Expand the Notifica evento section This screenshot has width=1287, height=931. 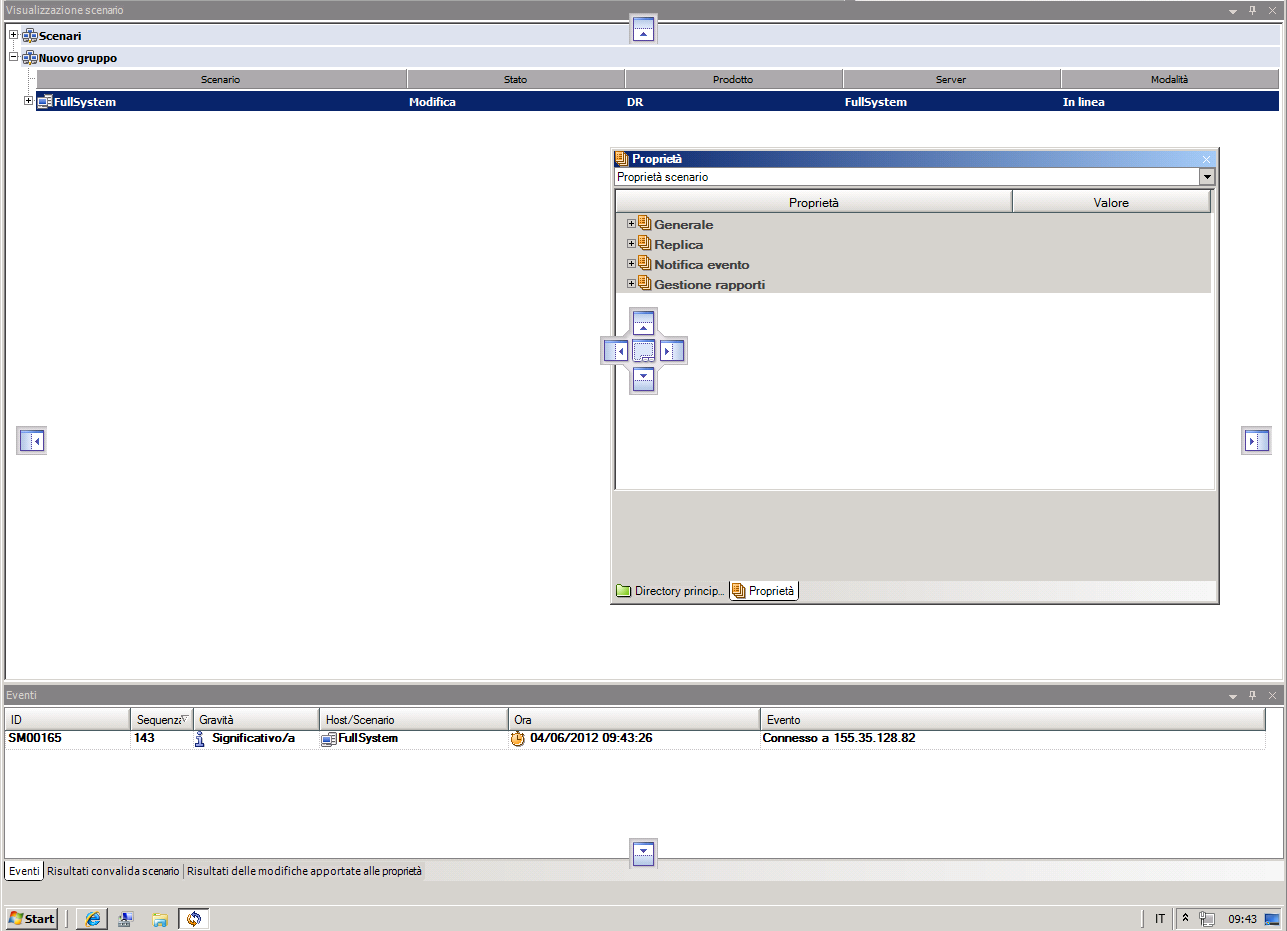pos(631,264)
